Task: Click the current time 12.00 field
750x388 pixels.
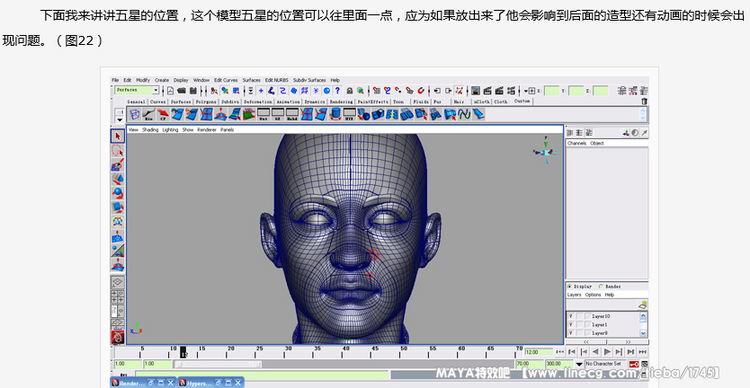Action: [x=539, y=352]
